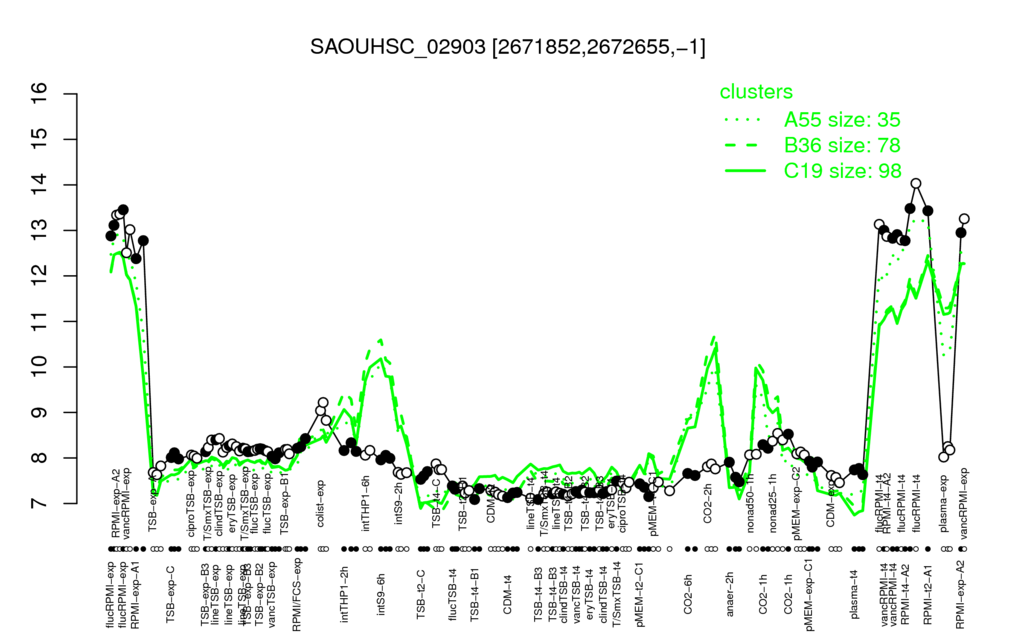
Task: Click the x-axis label pMEM-exp-C1
Action: coord(810,594)
